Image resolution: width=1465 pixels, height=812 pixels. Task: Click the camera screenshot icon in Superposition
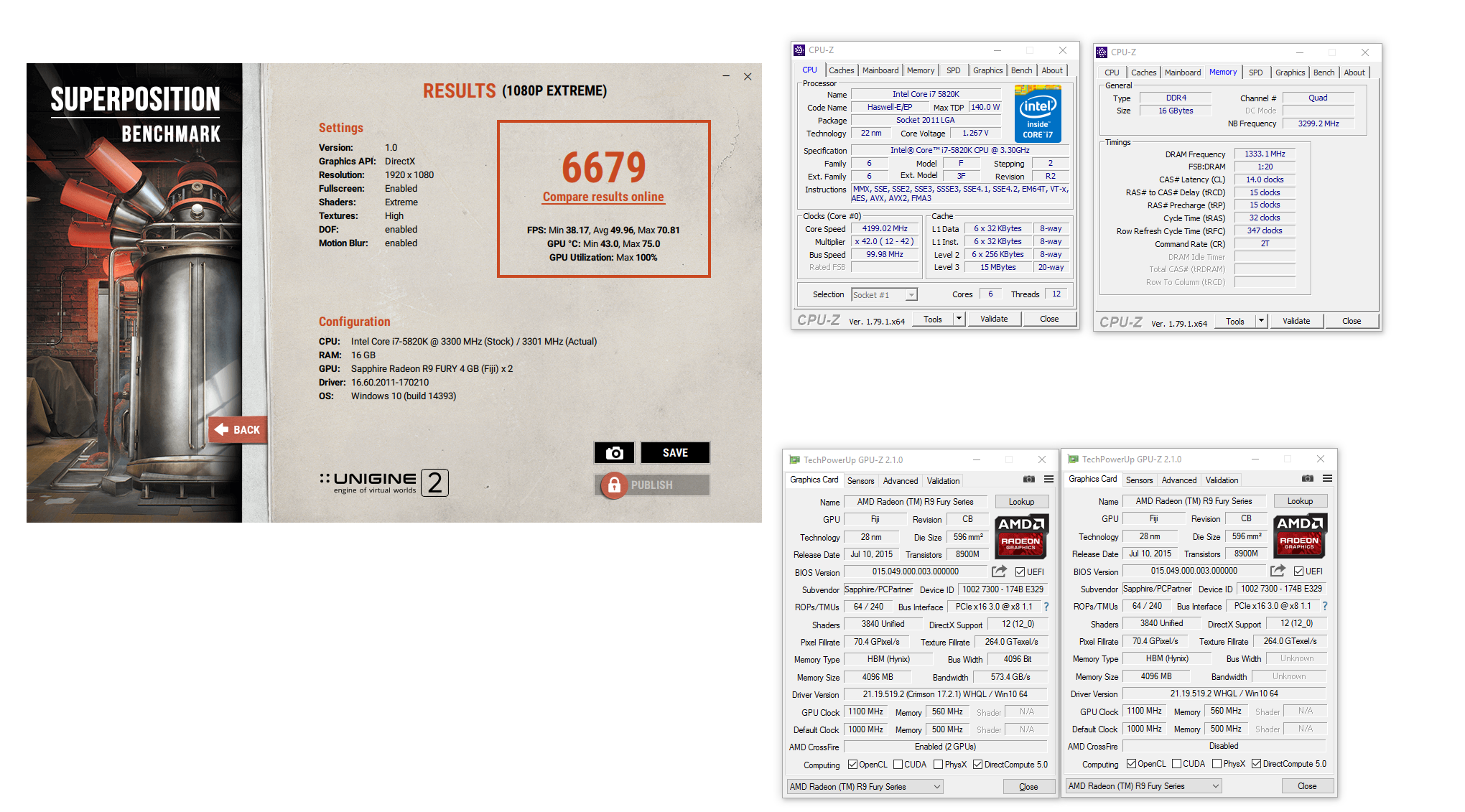(x=614, y=453)
